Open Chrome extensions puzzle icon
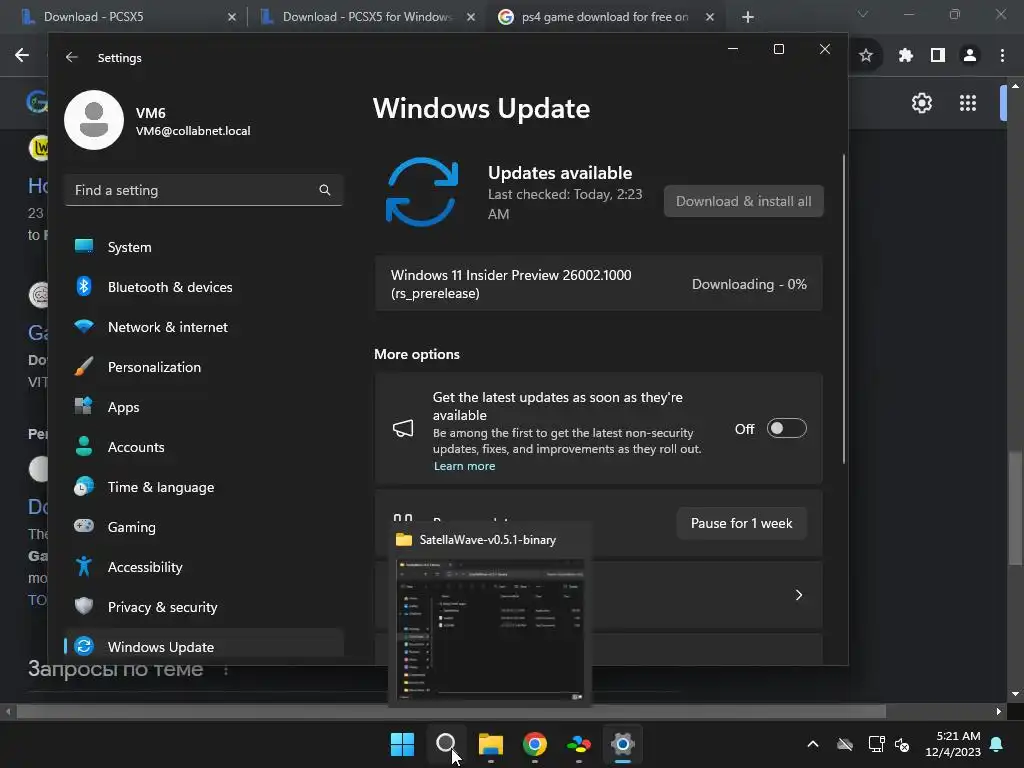1024x768 pixels. click(906, 56)
